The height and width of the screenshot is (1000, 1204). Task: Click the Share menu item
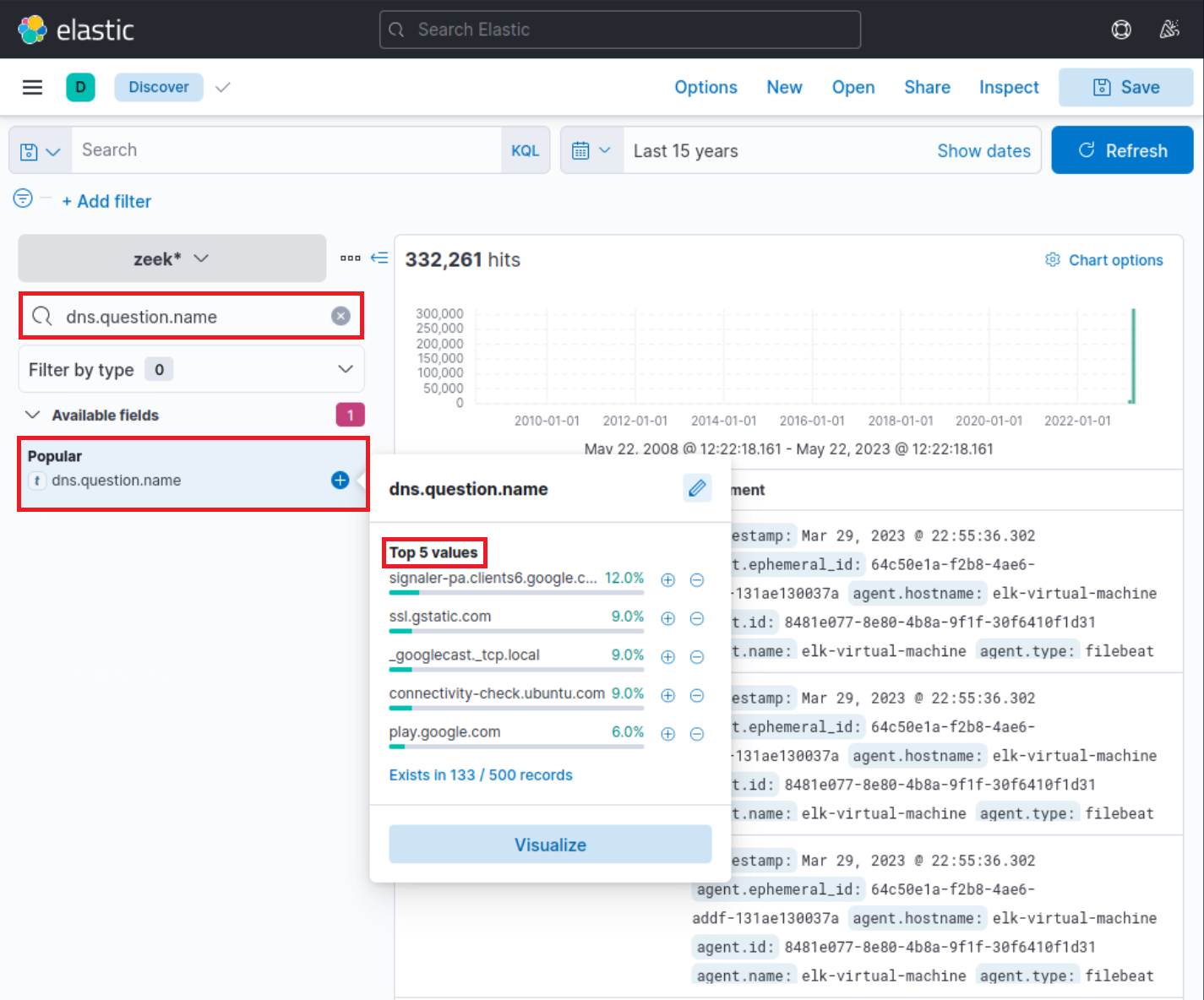(927, 87)
